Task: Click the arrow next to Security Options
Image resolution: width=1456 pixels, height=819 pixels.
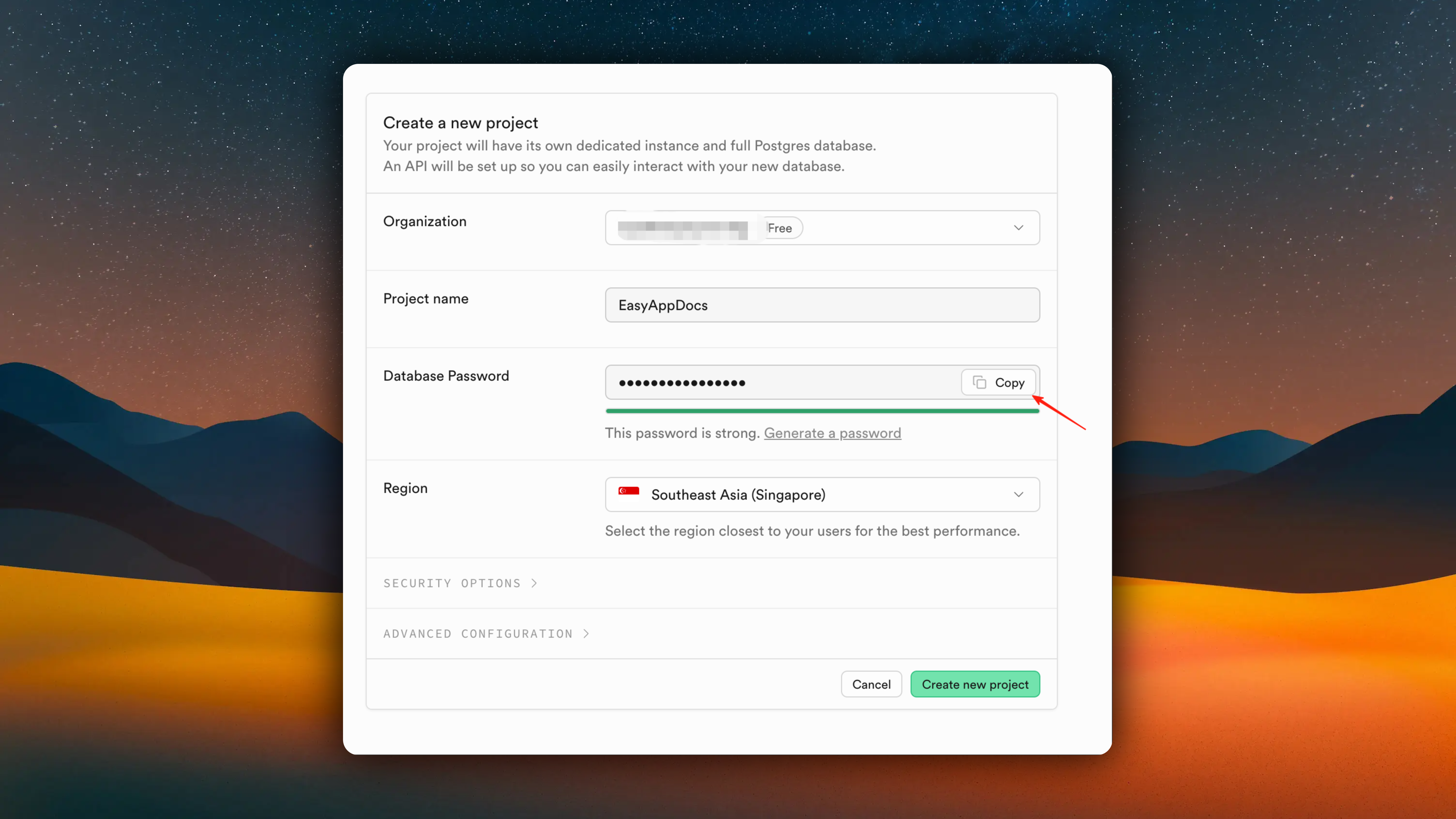Action: tap(534, 583)
